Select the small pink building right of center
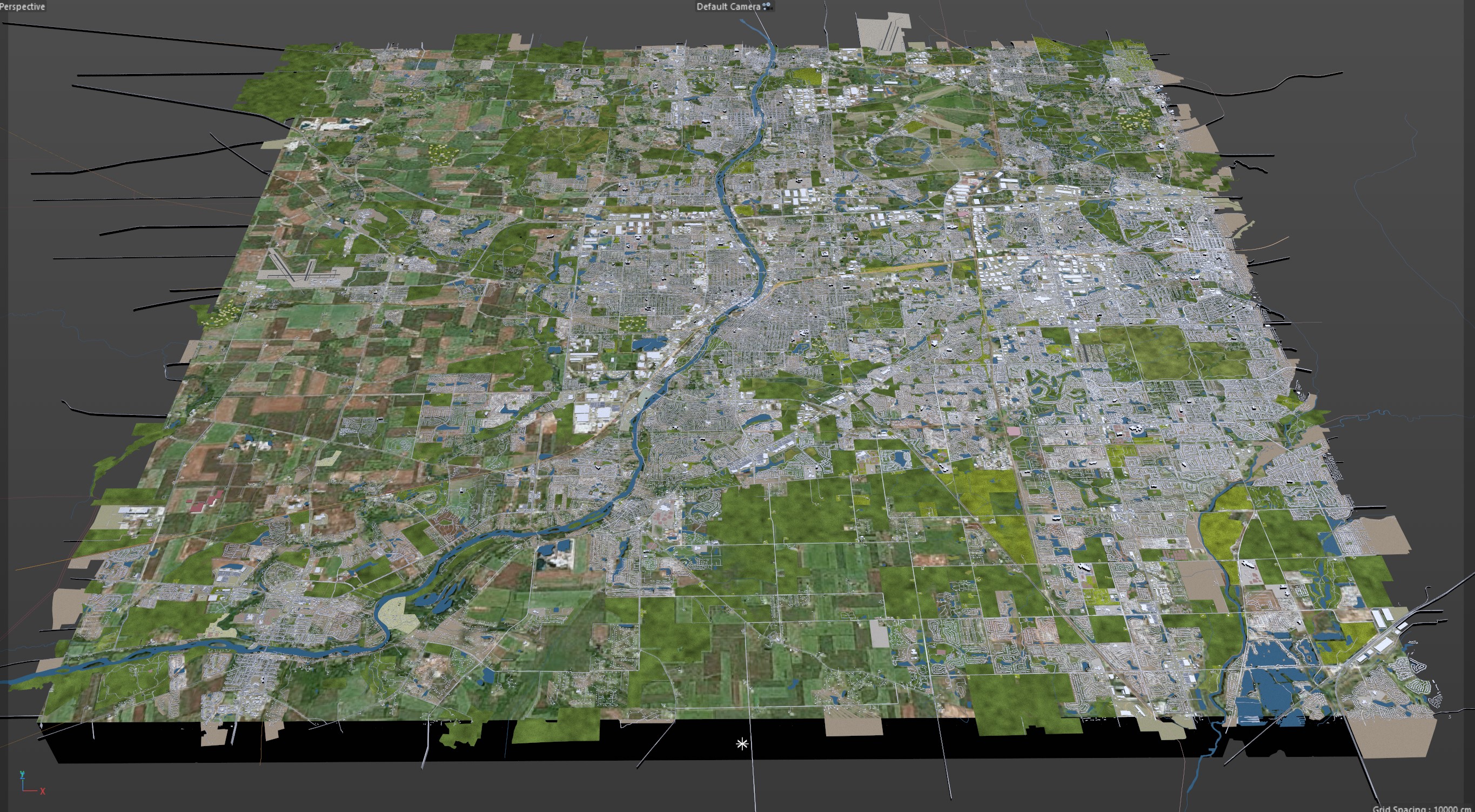 coord(1013,431)
